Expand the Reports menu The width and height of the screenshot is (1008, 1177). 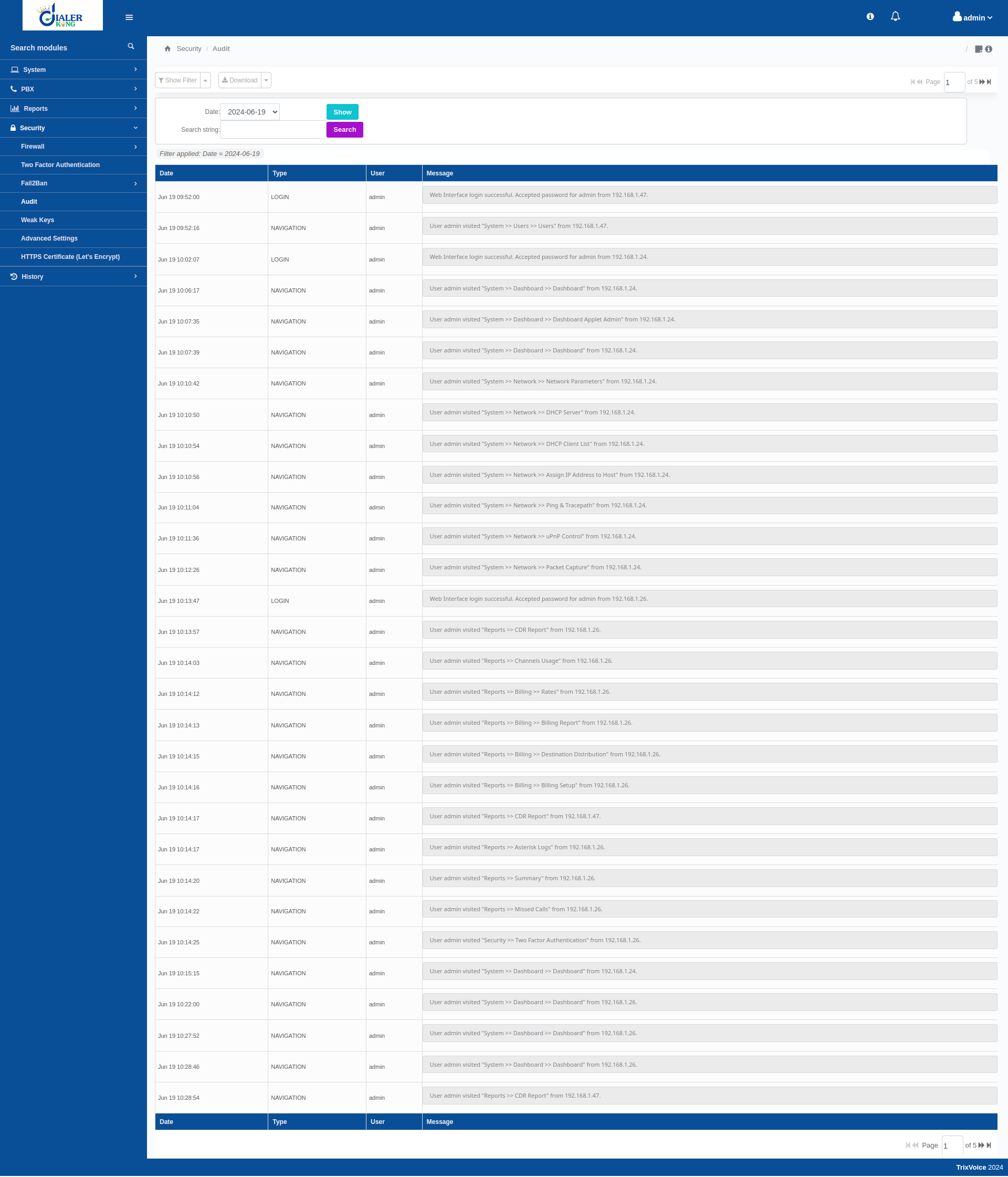pyautogui.click(x=73, y=109)
